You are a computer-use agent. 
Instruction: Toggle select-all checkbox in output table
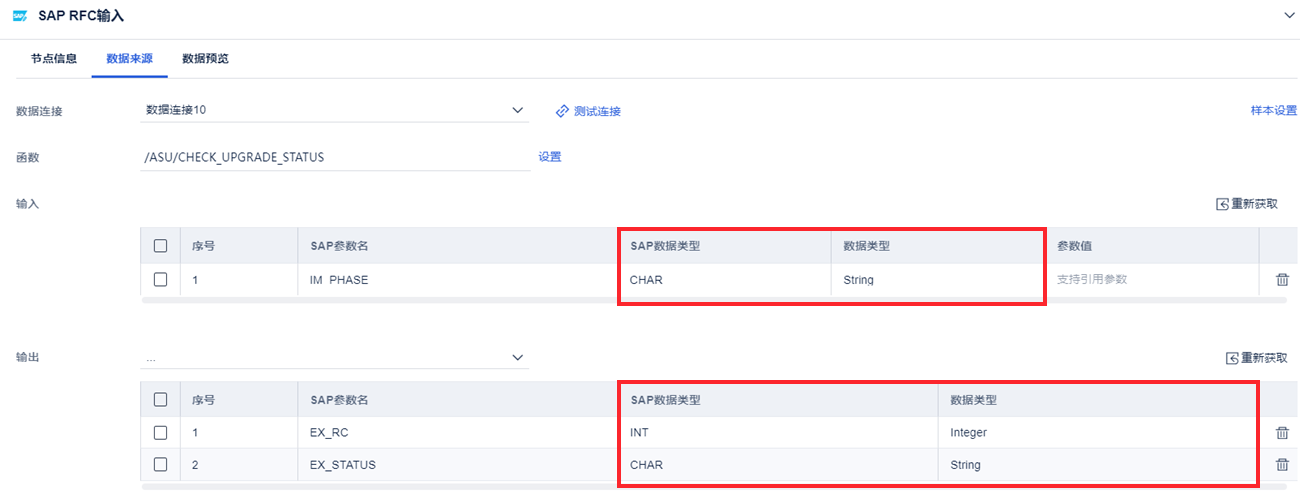pos(160,400)
